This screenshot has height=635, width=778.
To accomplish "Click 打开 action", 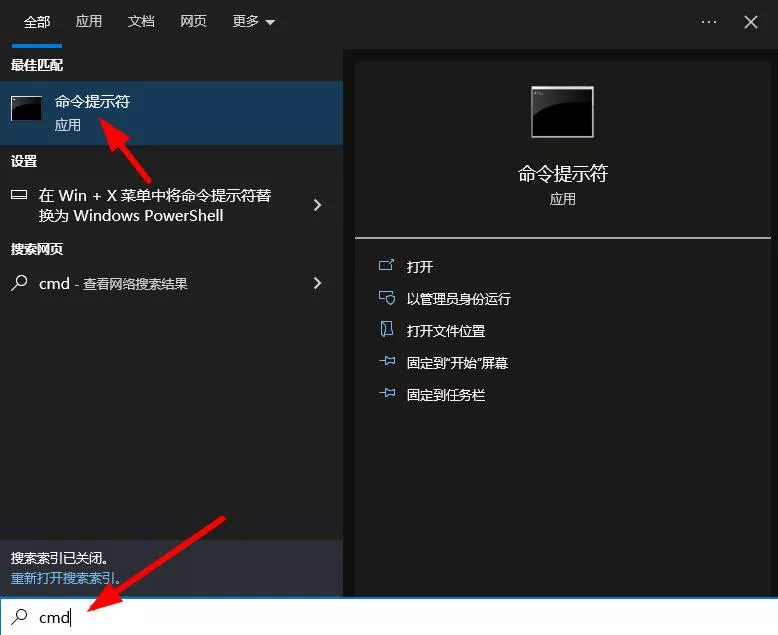I will [420, 267].
